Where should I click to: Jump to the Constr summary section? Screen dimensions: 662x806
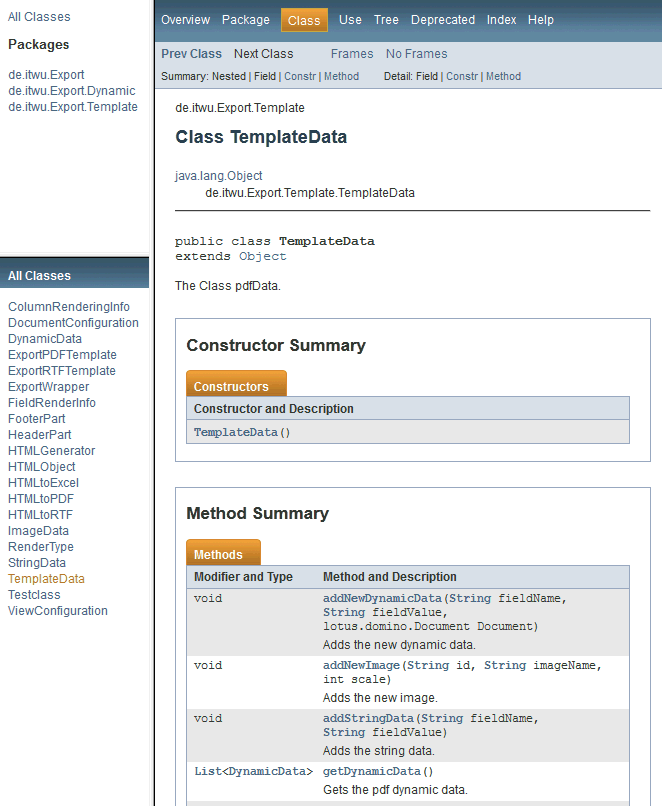click(x=300, y=76)
